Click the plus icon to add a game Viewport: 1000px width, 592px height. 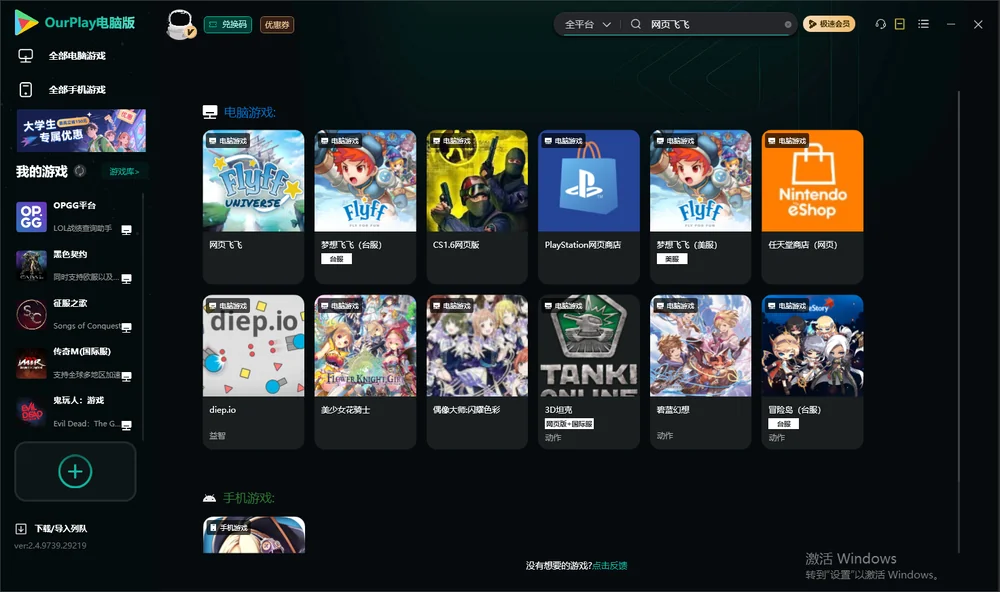coord(75,471)
